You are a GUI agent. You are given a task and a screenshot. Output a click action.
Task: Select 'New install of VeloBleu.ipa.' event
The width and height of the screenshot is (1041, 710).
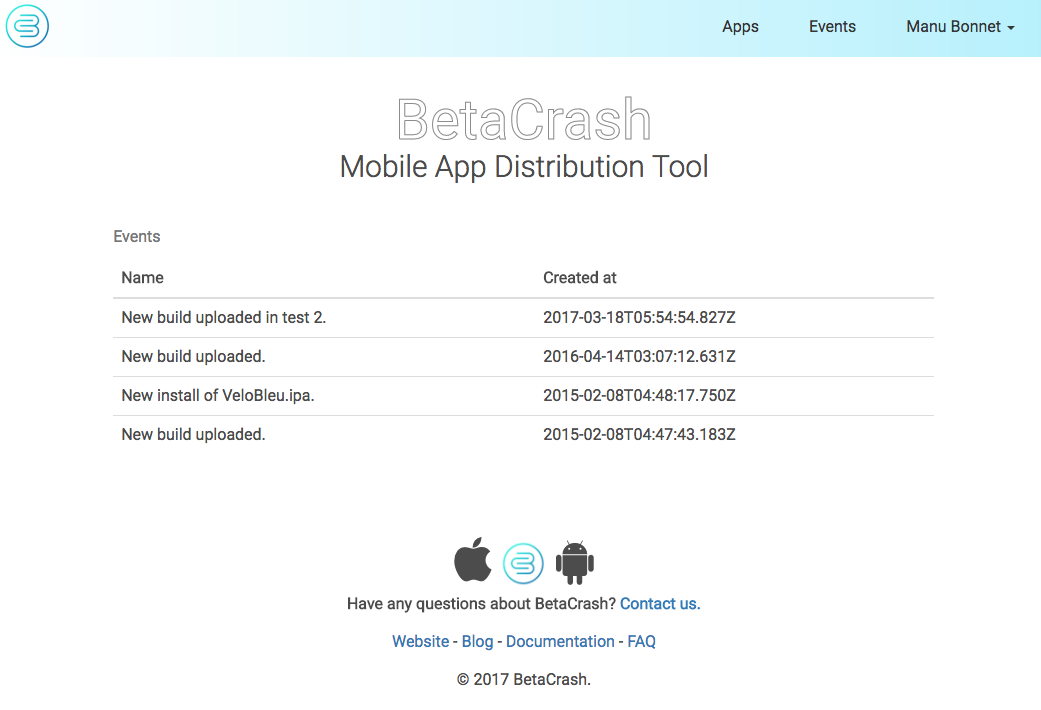218,396
